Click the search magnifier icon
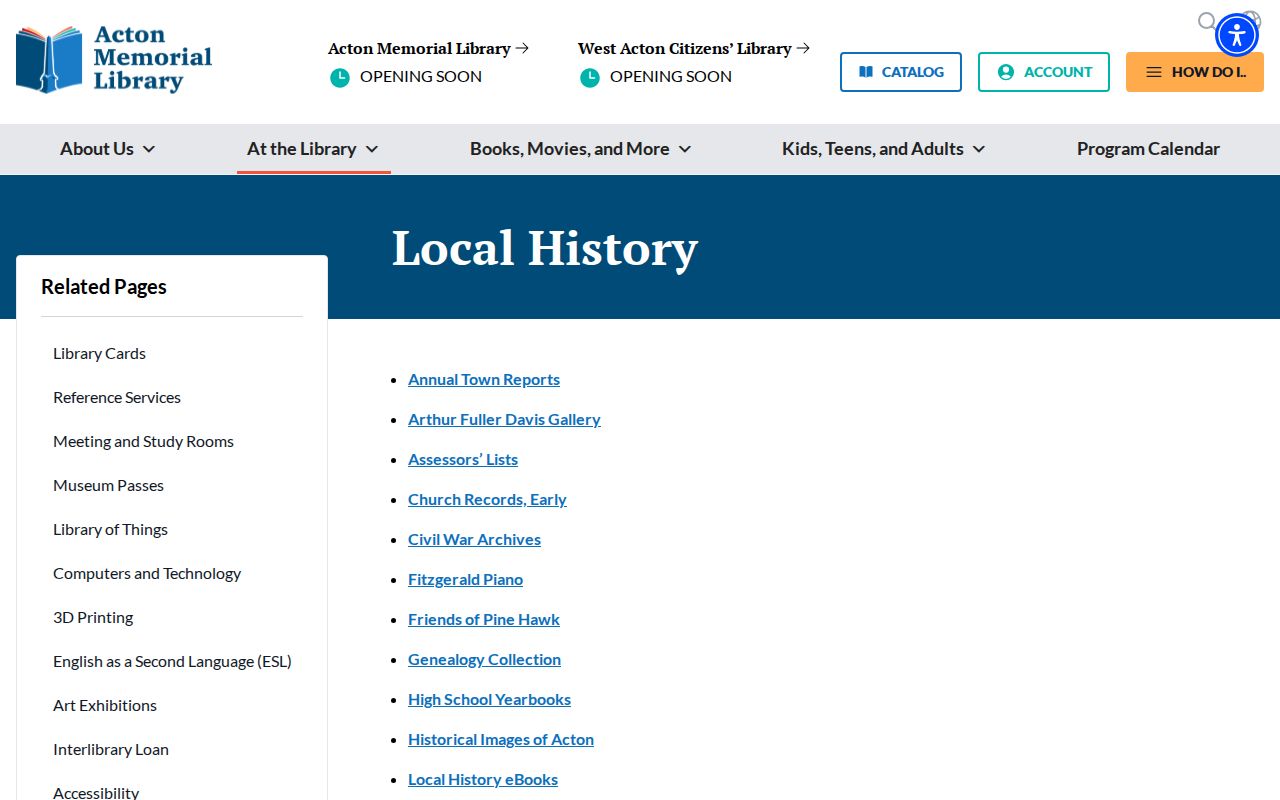The width and height of the screenshot is (1280, 800). pos(1207,21)
